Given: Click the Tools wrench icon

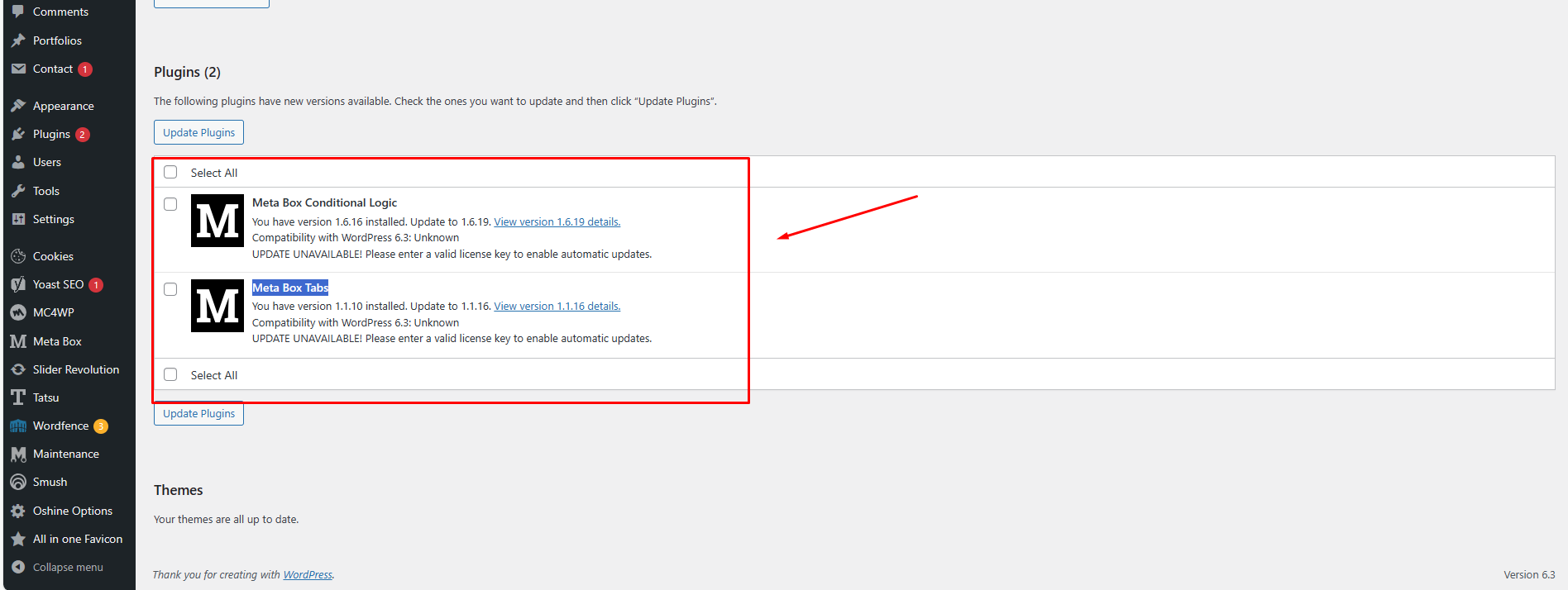Looking at the screenshot, I should click(x=18, y=191).
